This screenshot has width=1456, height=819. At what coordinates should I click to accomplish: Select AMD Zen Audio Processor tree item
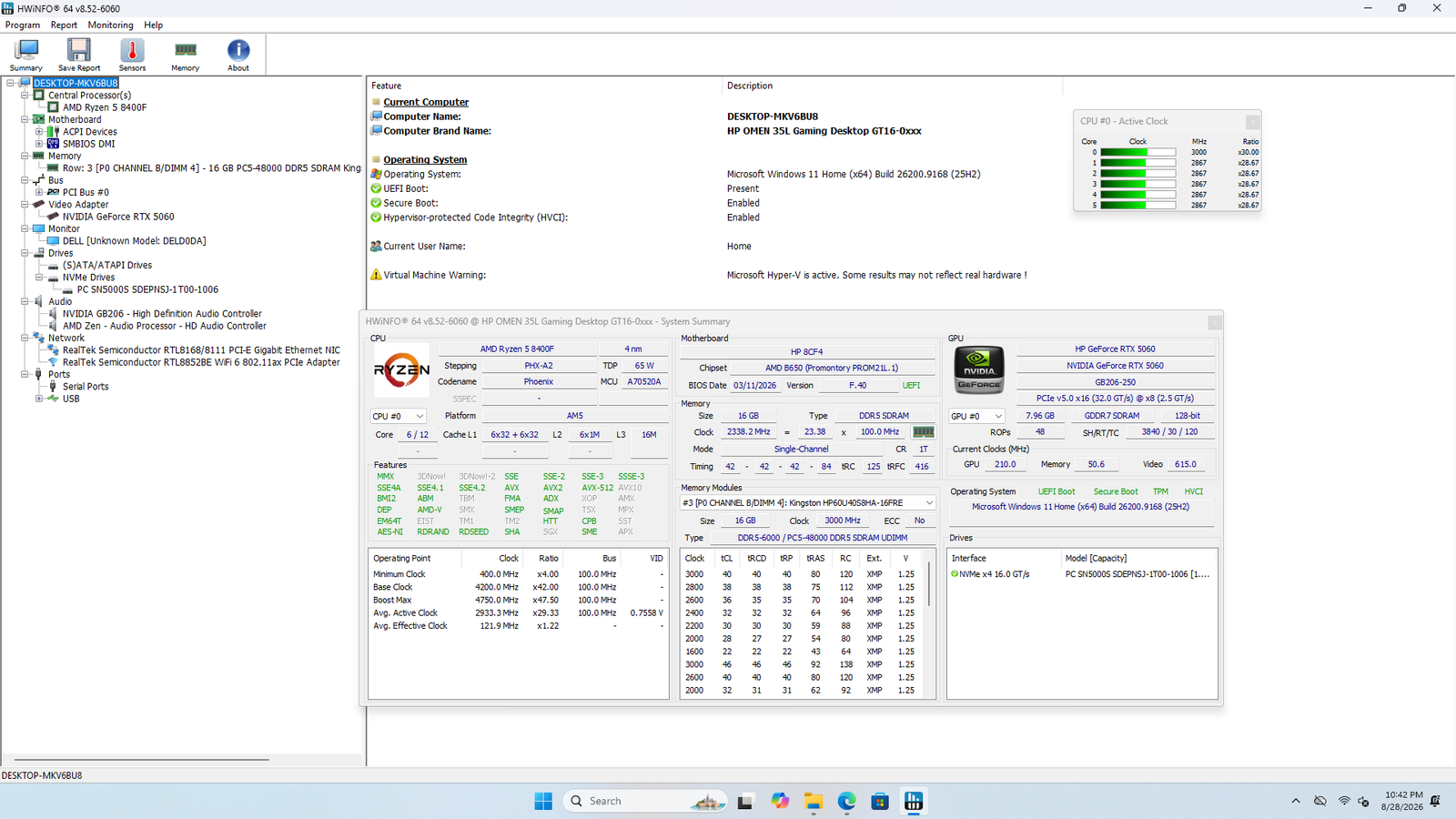coord(165,326)
